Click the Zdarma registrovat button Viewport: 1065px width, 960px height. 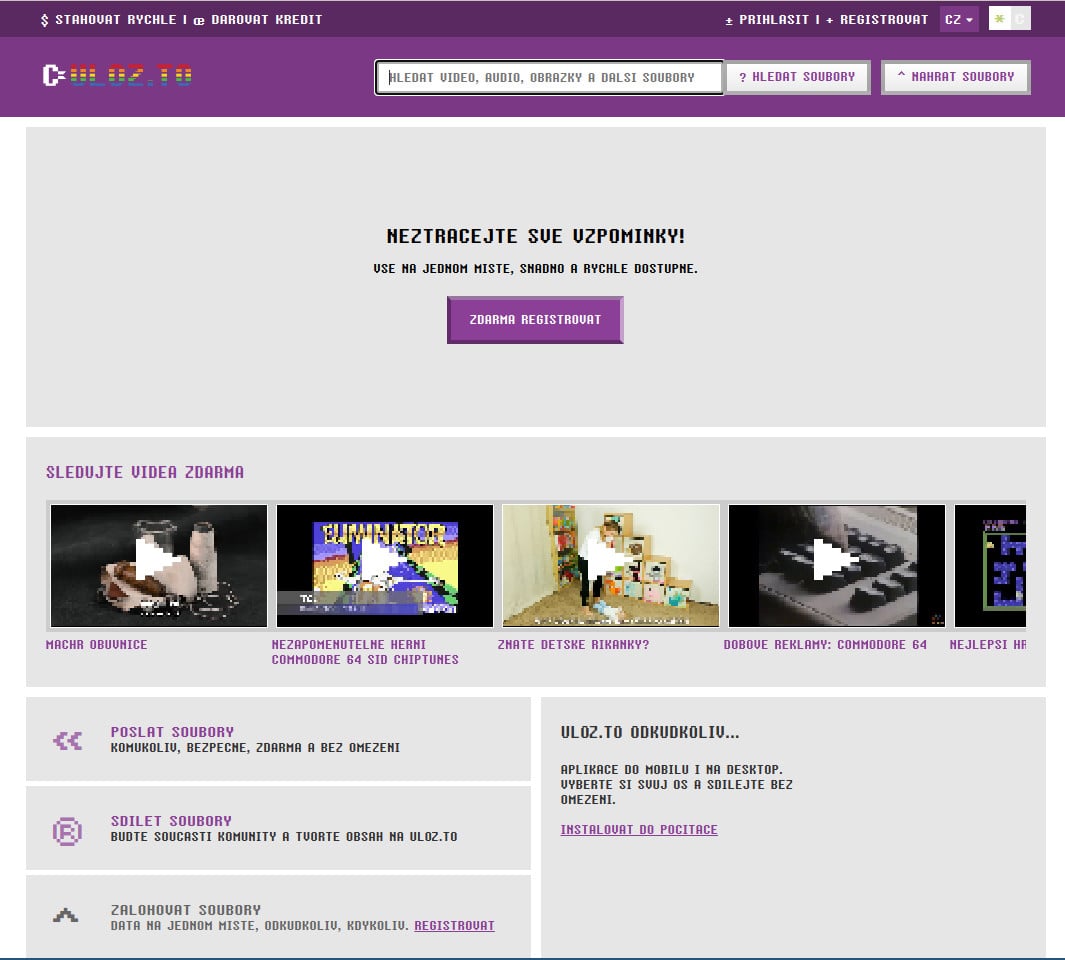(x=535, y=319)
